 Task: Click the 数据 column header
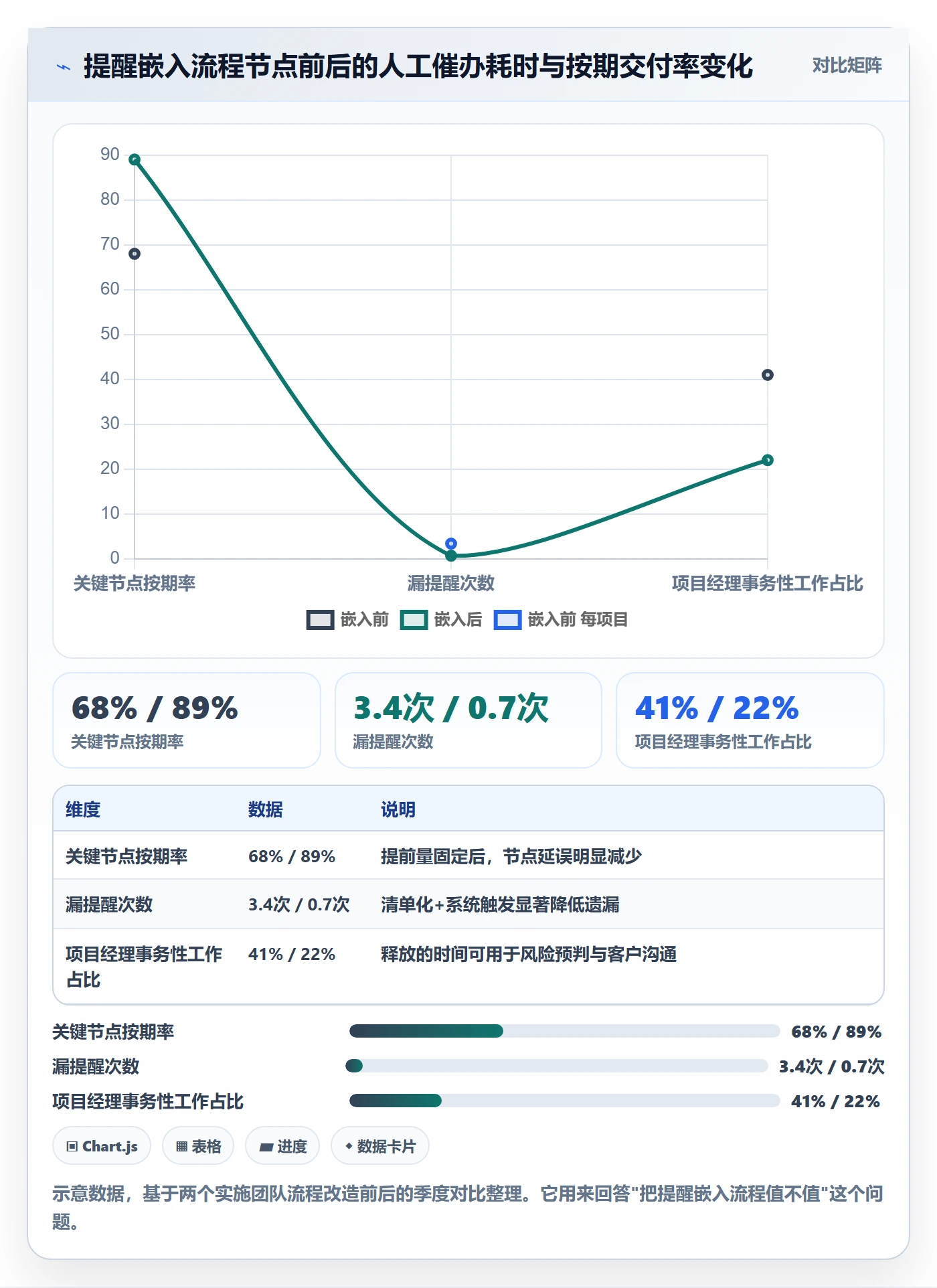(x=266, y=809)
